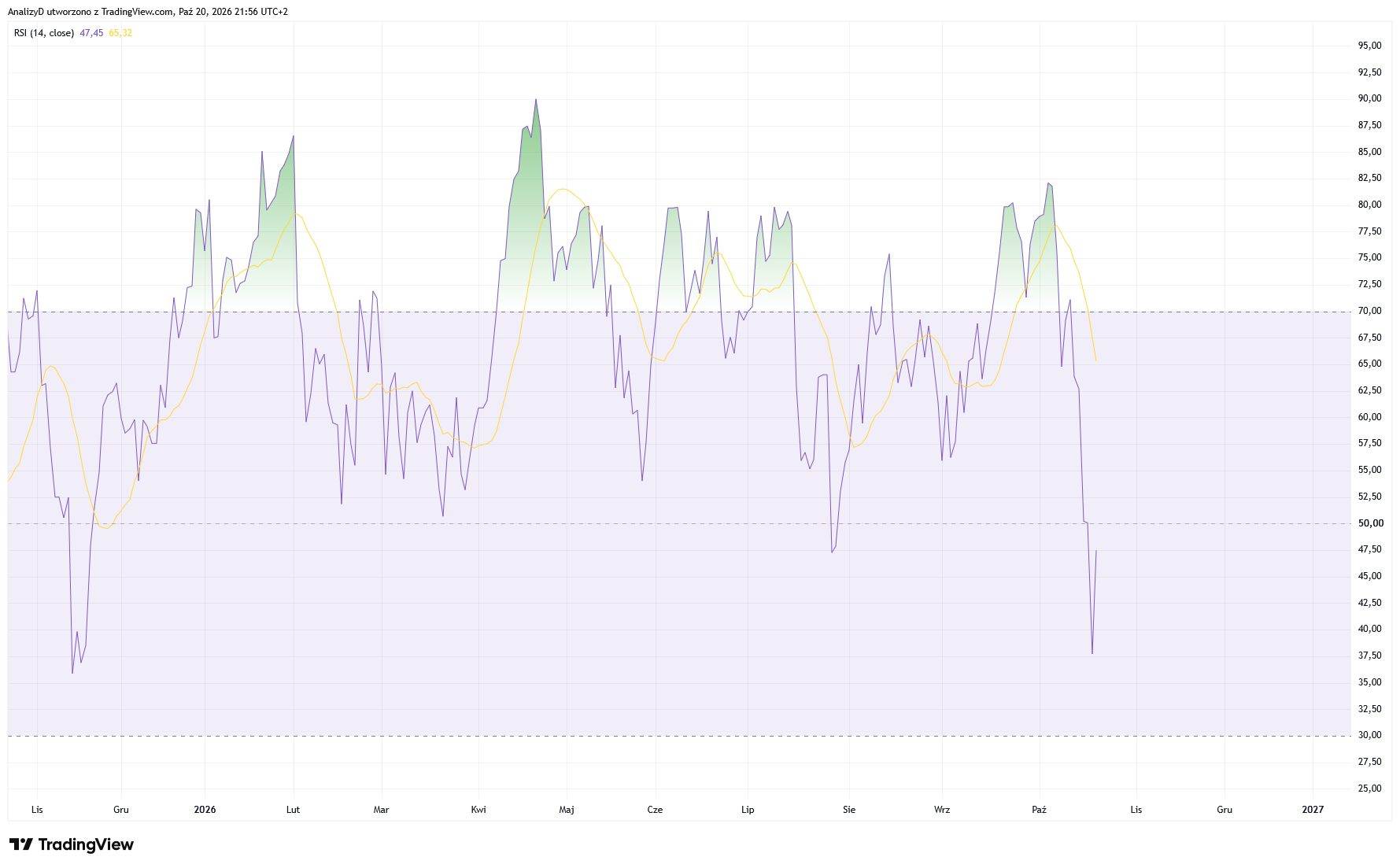1400x868 pixels.
Task: Click the 30,00 level on price axis
Action: point(1370,735)
